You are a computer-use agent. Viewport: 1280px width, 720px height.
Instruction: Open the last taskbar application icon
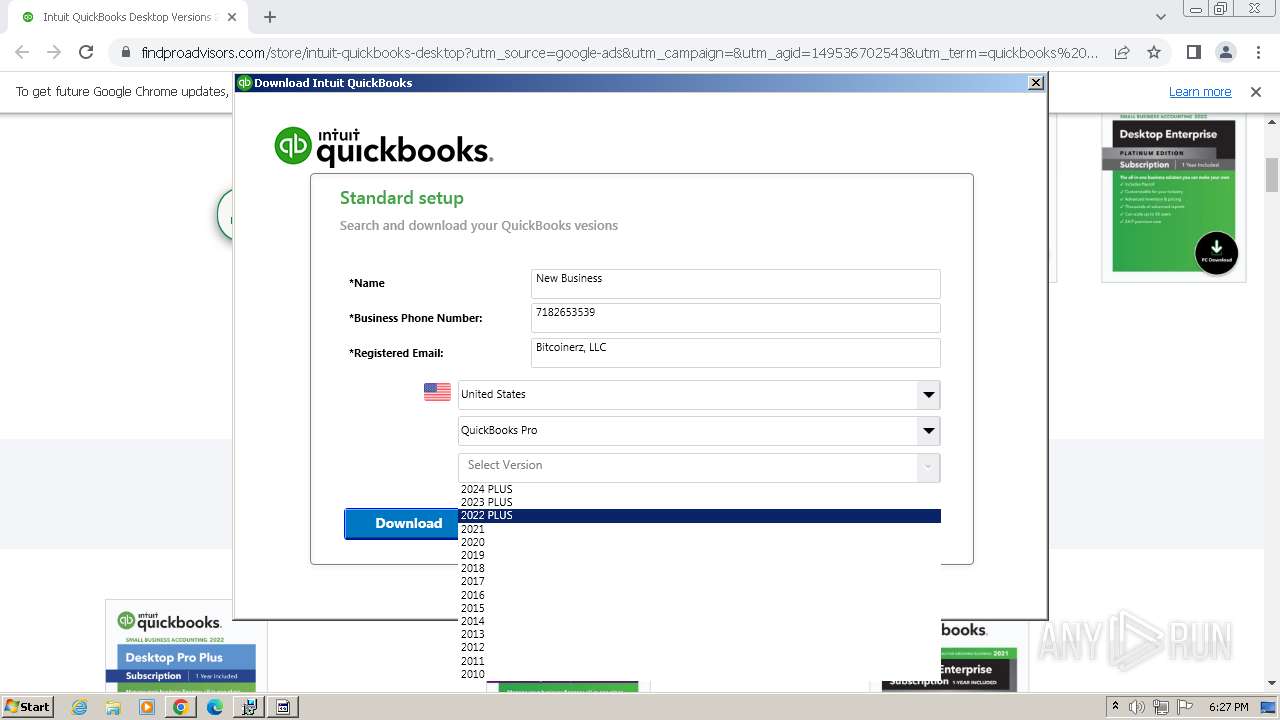pyautogui.click(x=283, y=707)
